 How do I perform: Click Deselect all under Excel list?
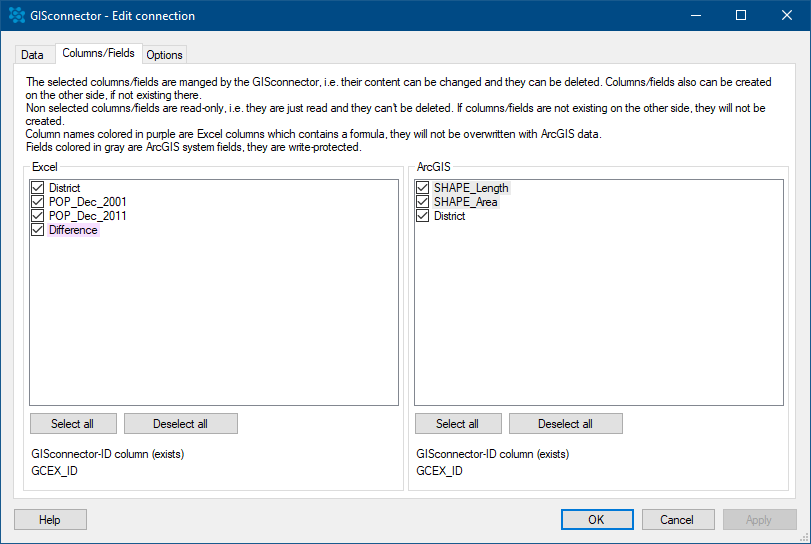tap(181, 424)
